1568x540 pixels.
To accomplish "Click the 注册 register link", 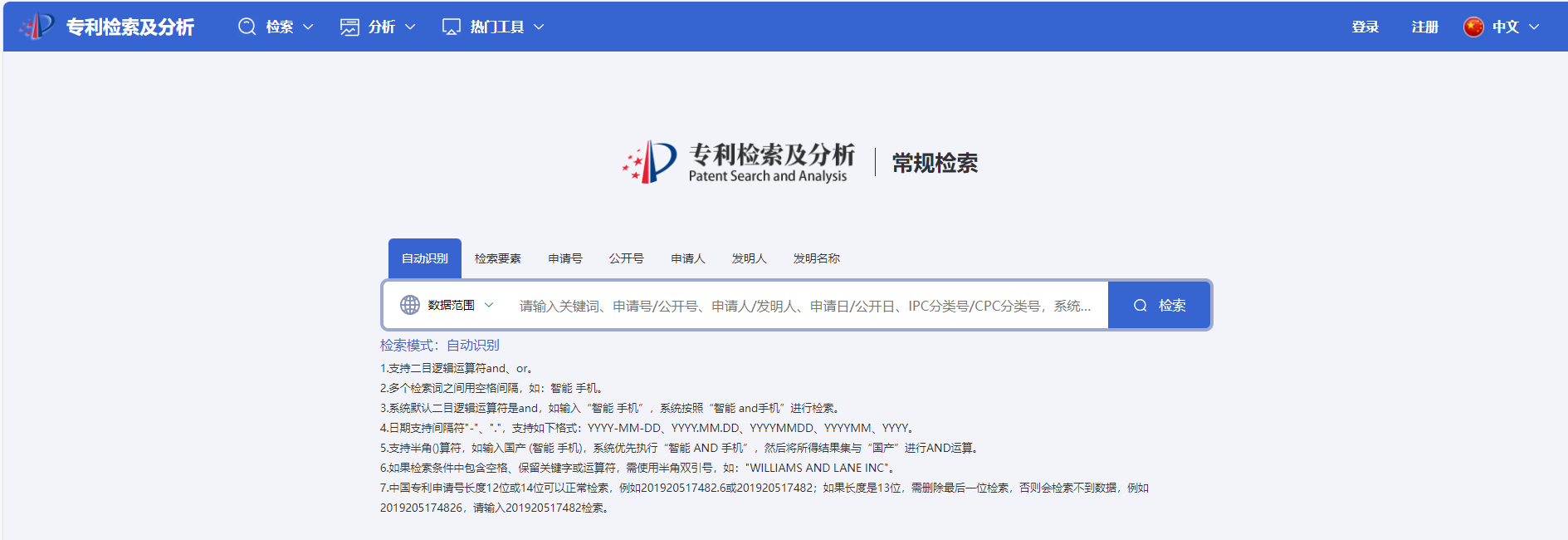I will [1424, 27].
